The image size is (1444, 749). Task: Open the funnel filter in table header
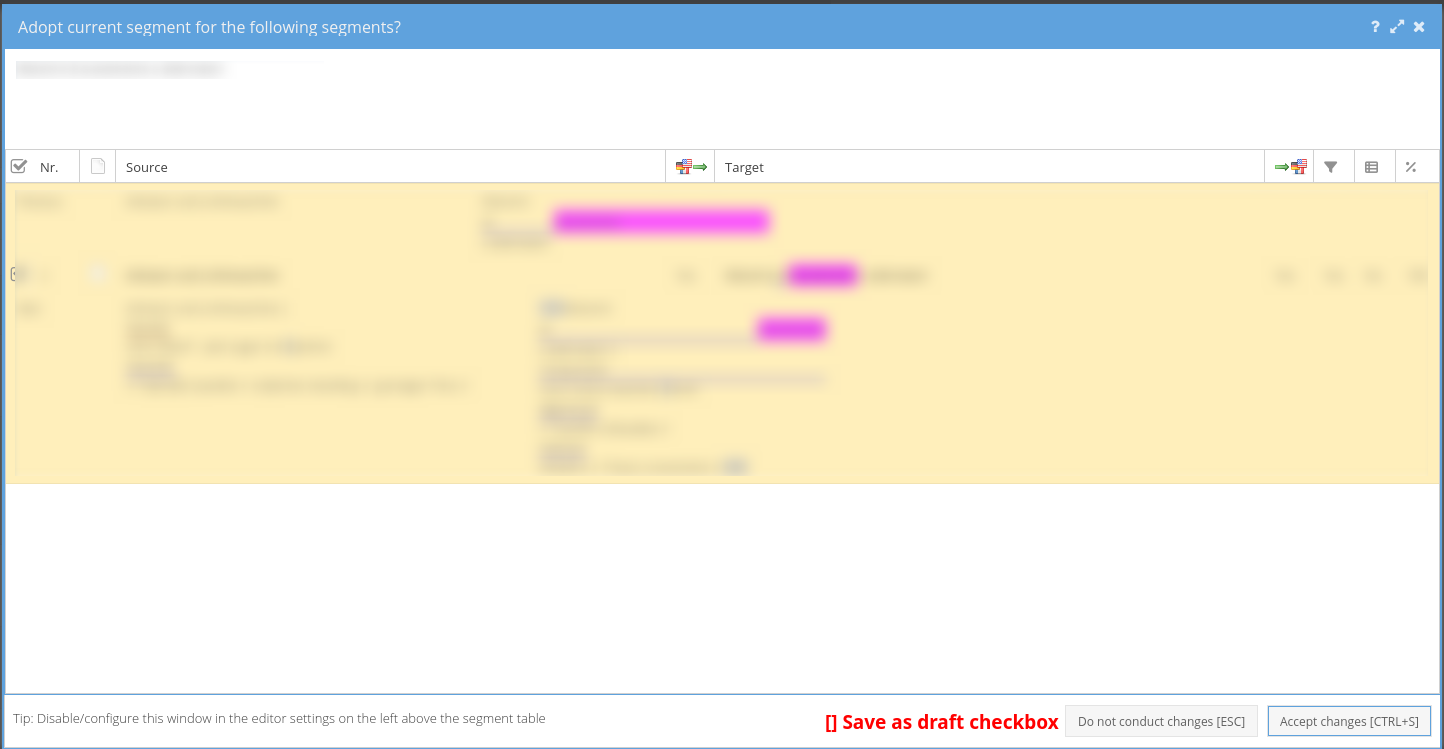(1331, 167)
